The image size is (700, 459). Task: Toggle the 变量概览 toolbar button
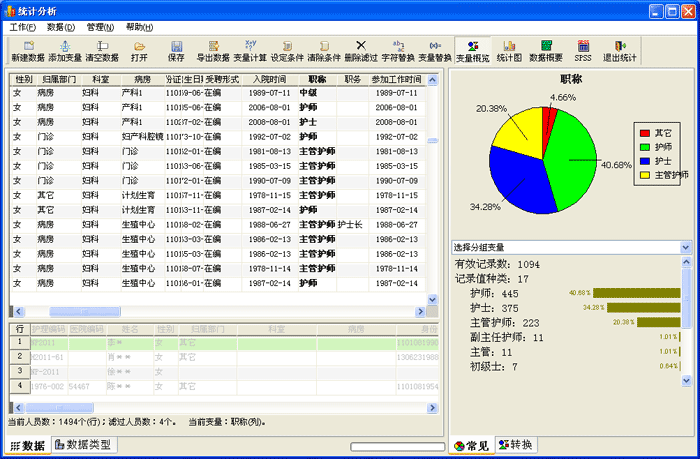click(473, 51)
